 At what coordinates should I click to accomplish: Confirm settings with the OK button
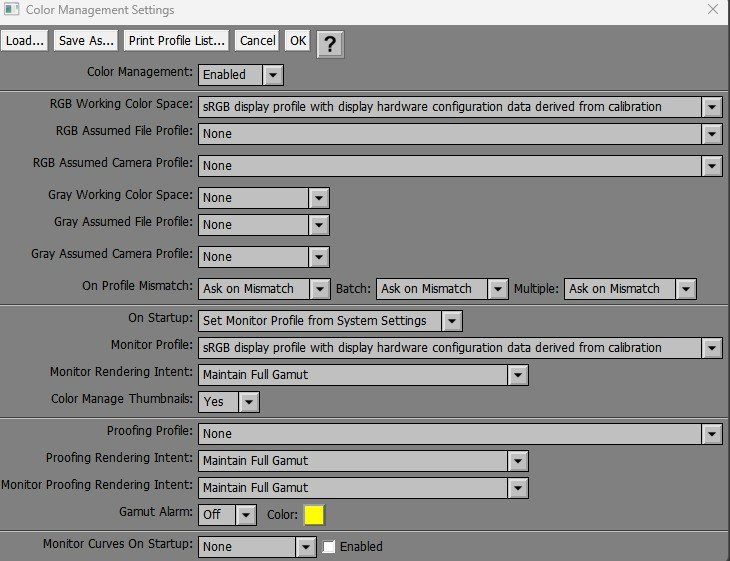click(x=298, y=41)
